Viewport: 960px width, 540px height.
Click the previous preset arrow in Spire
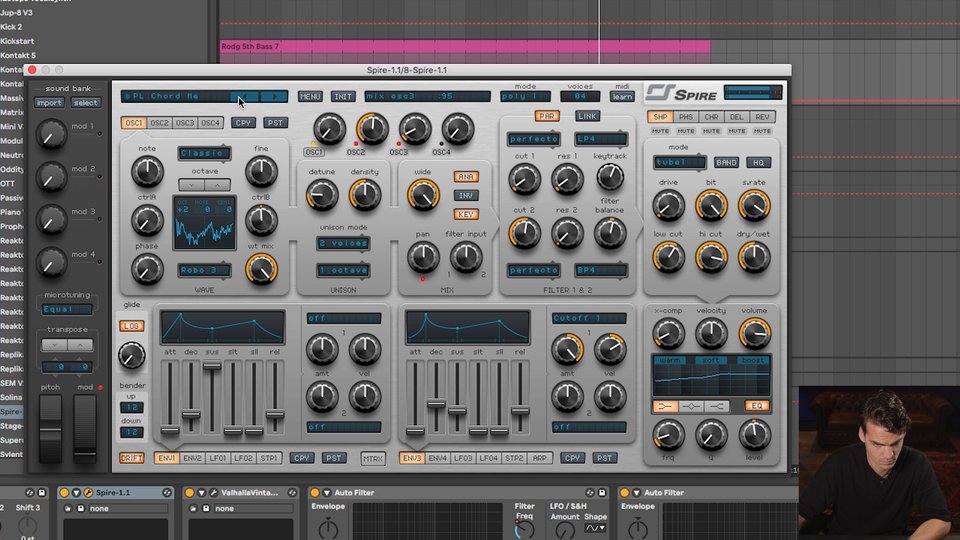tap(244, 96)
